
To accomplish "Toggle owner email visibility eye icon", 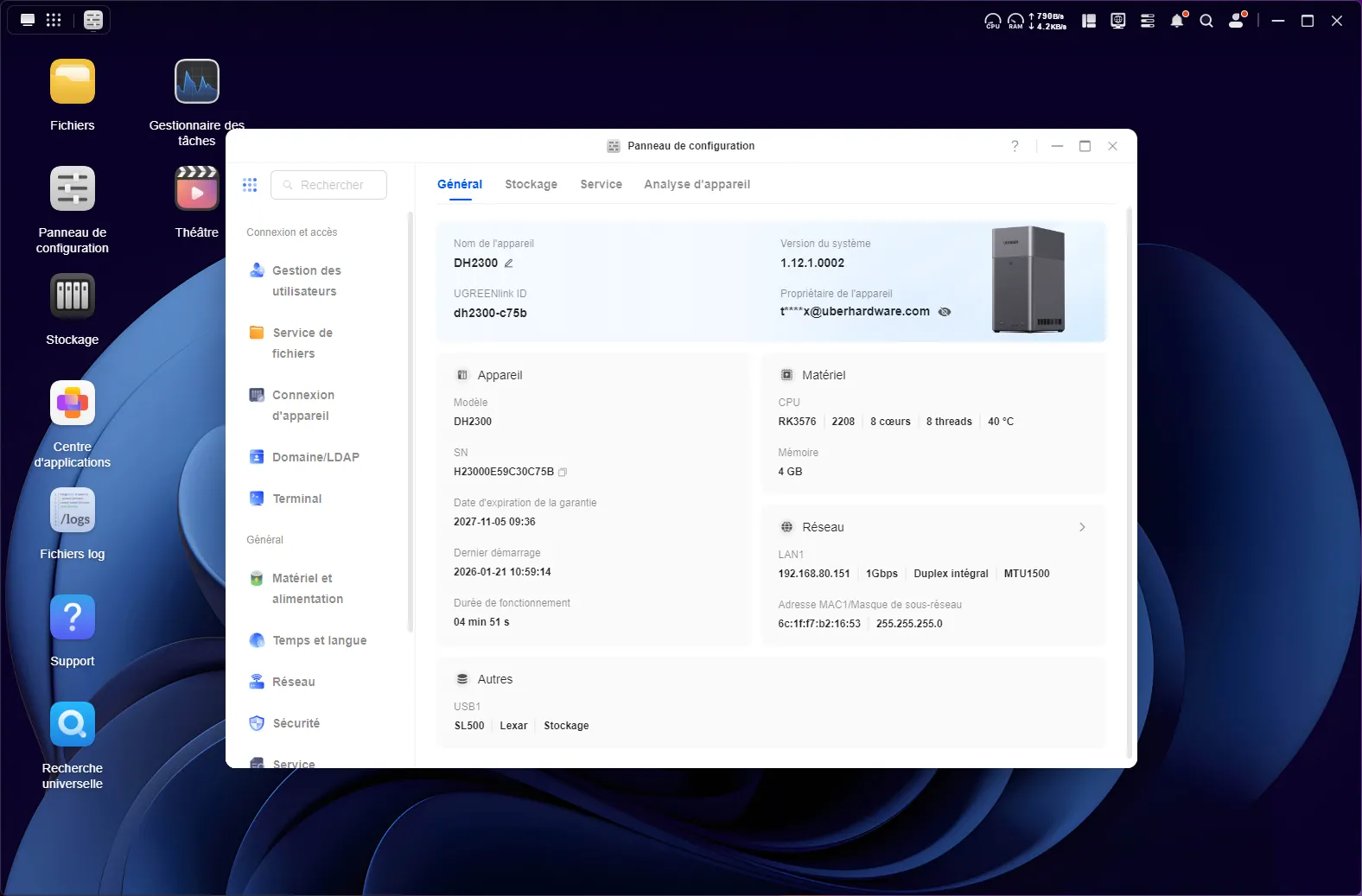I will tap(945, 312).
